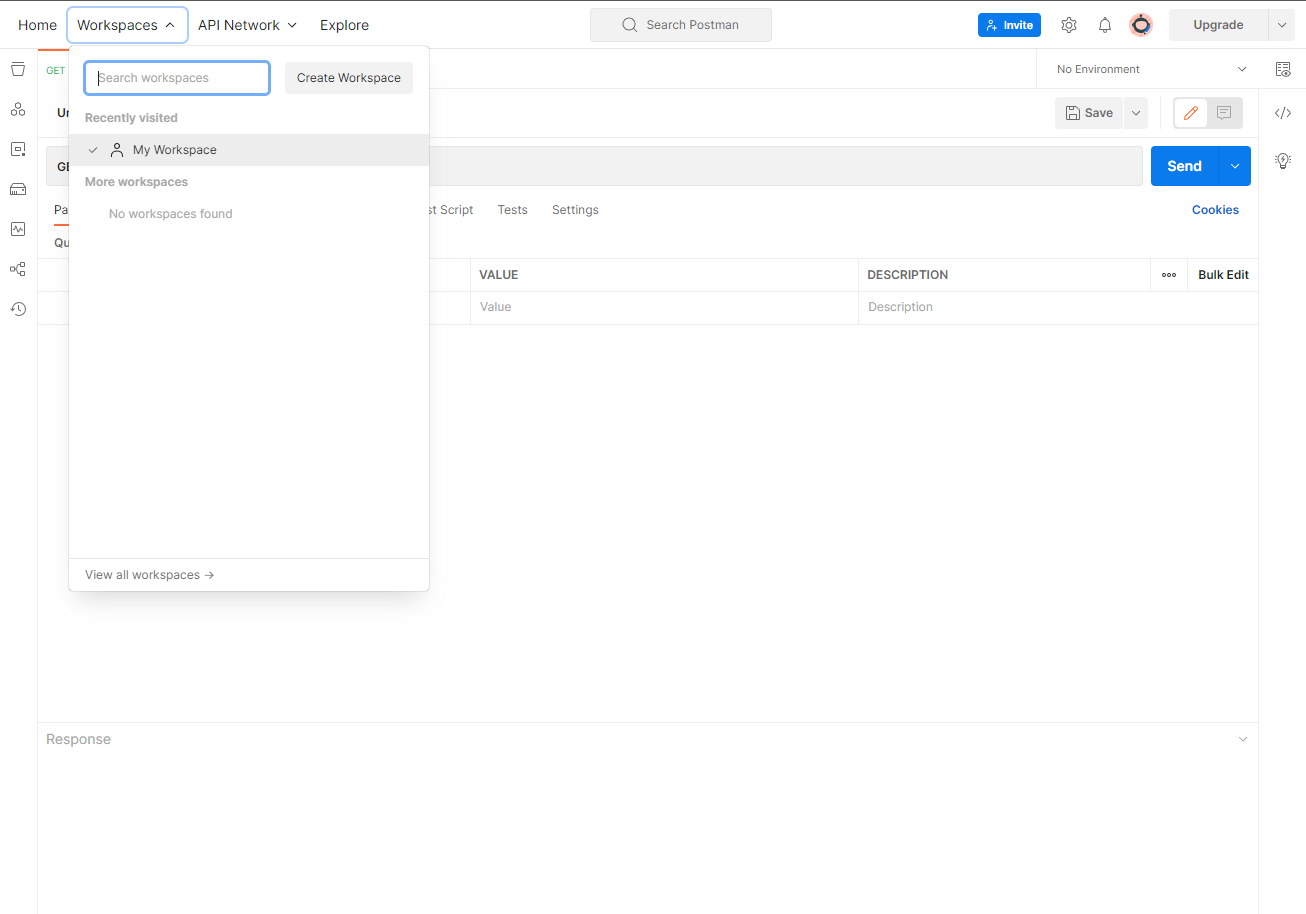The height and width of the screenshot is (914, 1306).
Task: Click the Save button
Action: (x=1089, y=113)
